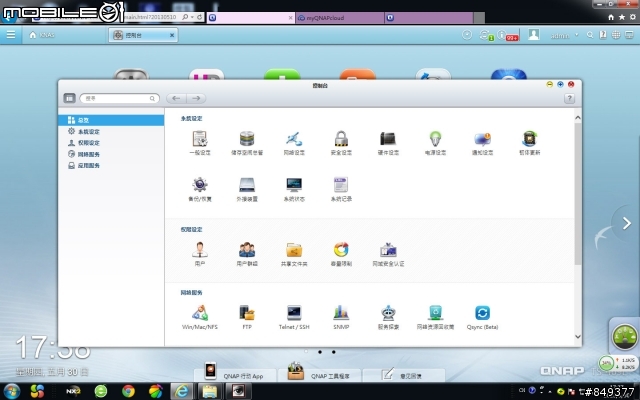Open System Logs (系统记录) icon
This screenshot has width=640, height=400.
pos(341,185)
